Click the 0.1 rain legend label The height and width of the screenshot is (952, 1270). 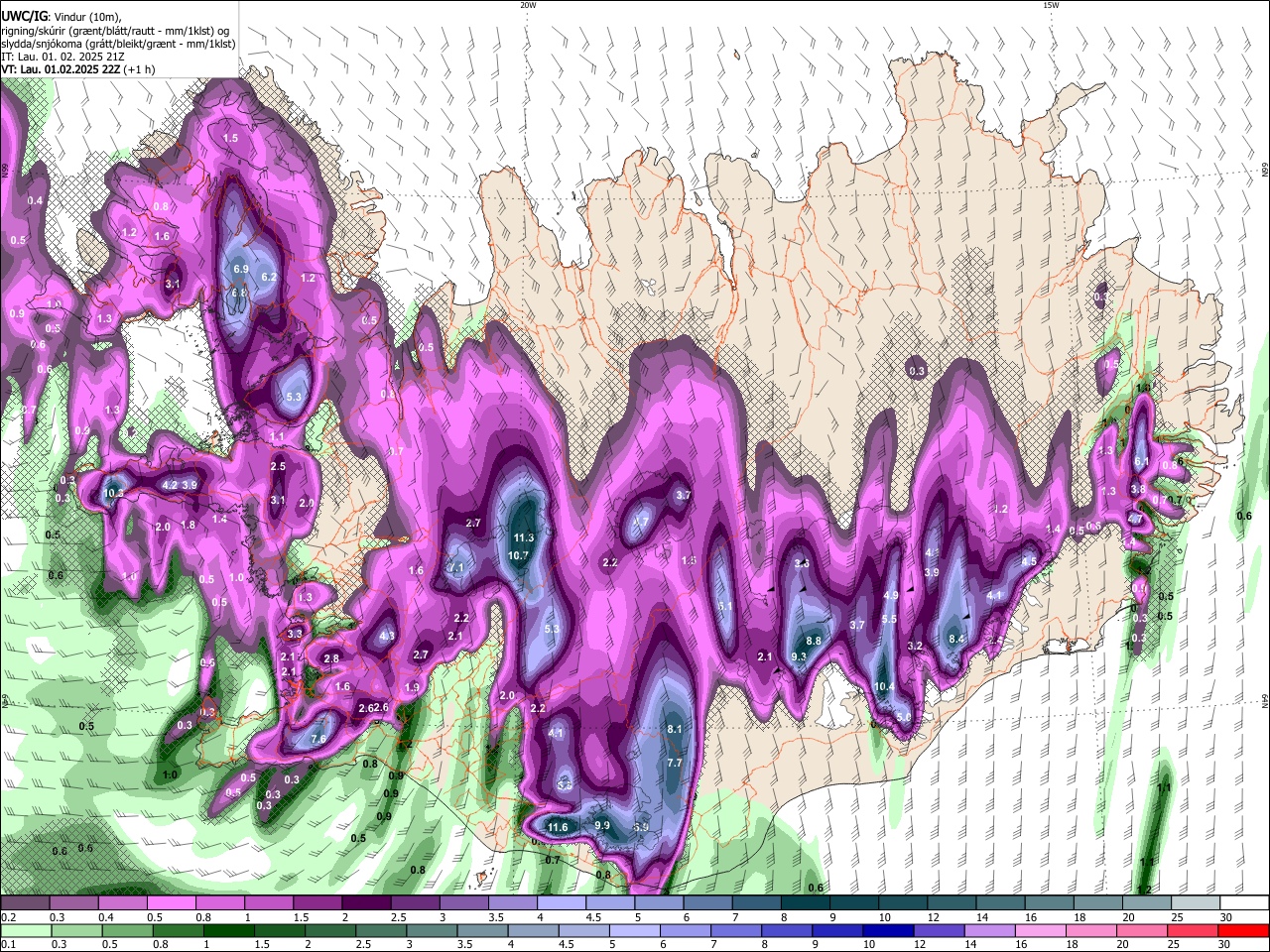[x=8, y=945]
